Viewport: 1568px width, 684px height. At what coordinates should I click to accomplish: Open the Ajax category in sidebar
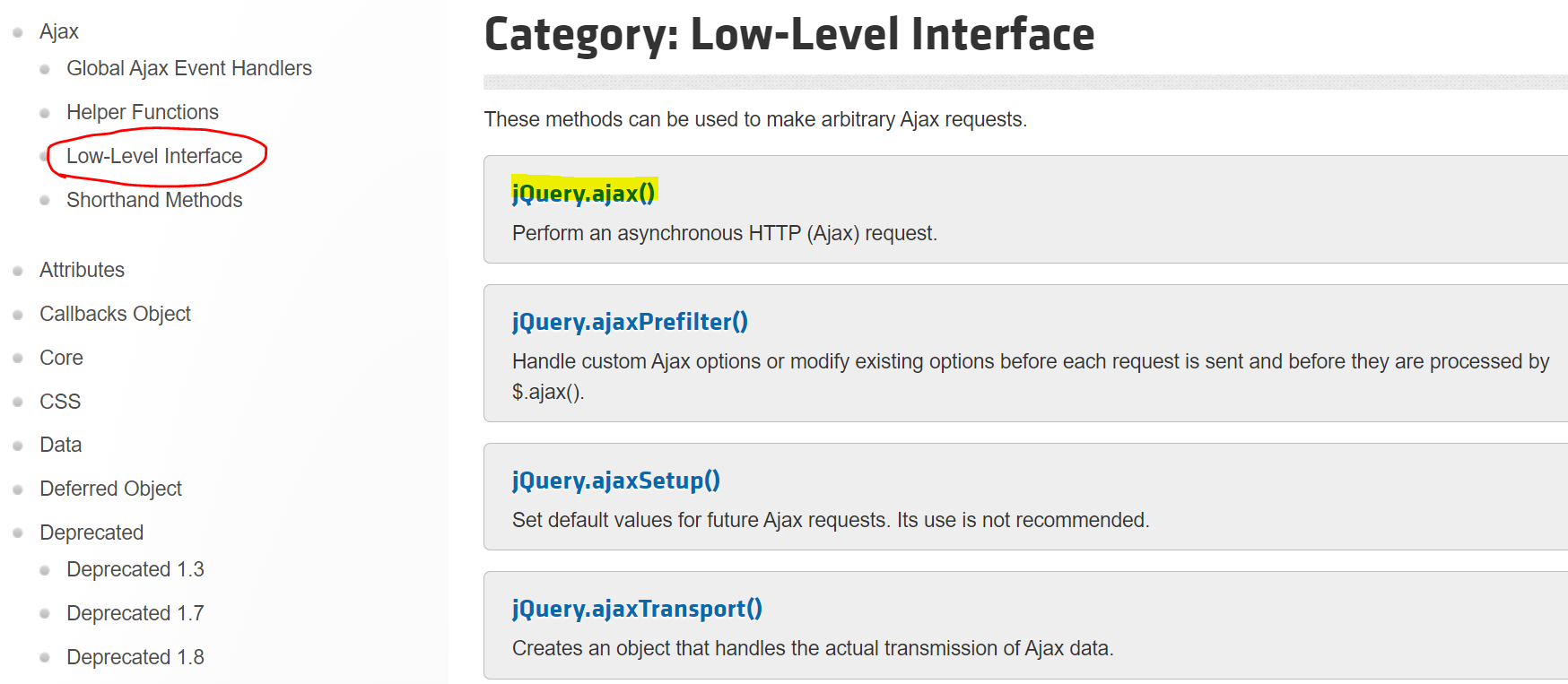[59, 32]
